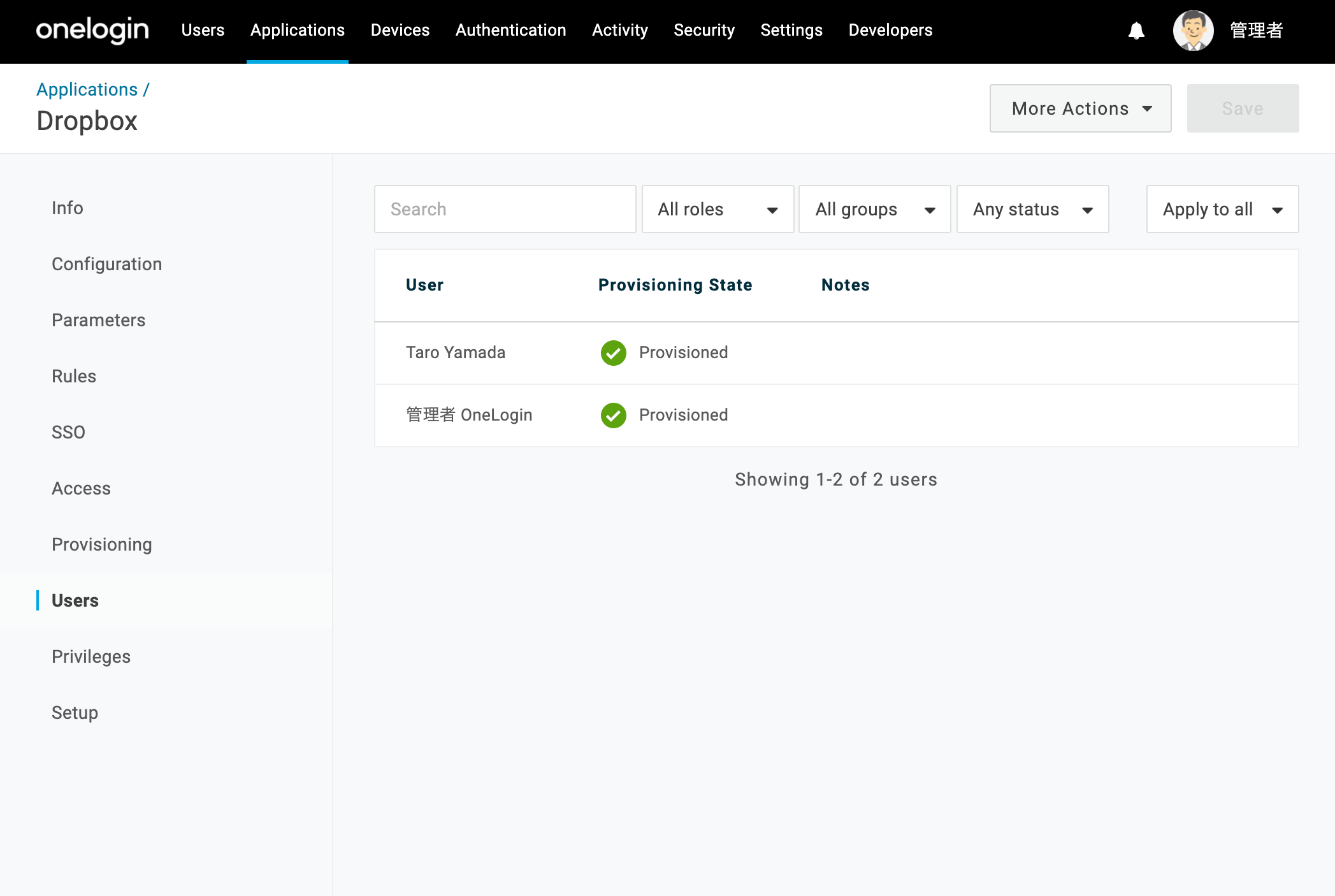Open the Users top navigation menu
Viewport: 1335px width, 896px height.
203,30
